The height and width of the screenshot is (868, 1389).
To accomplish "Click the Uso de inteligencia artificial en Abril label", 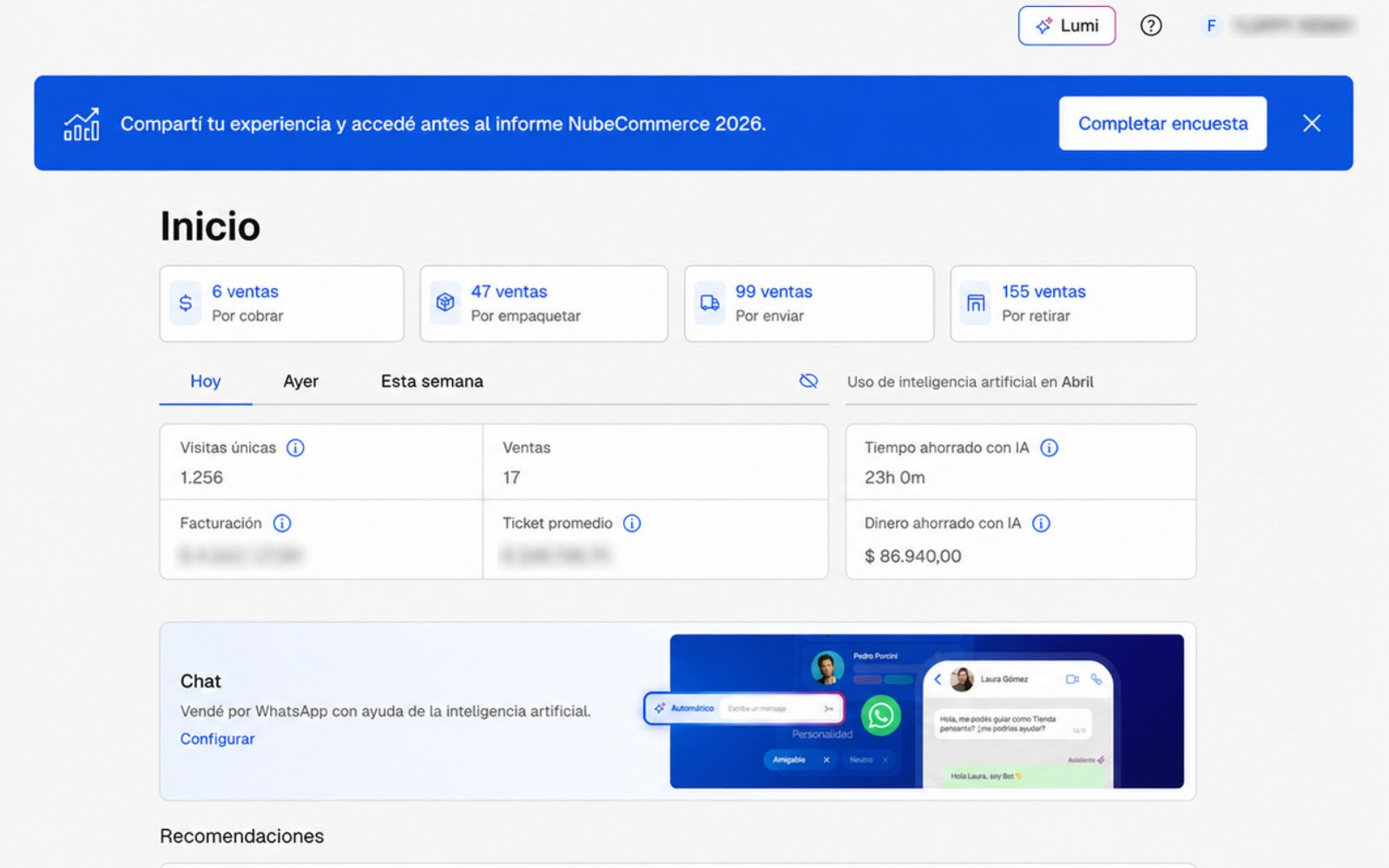I will [970, 382].
